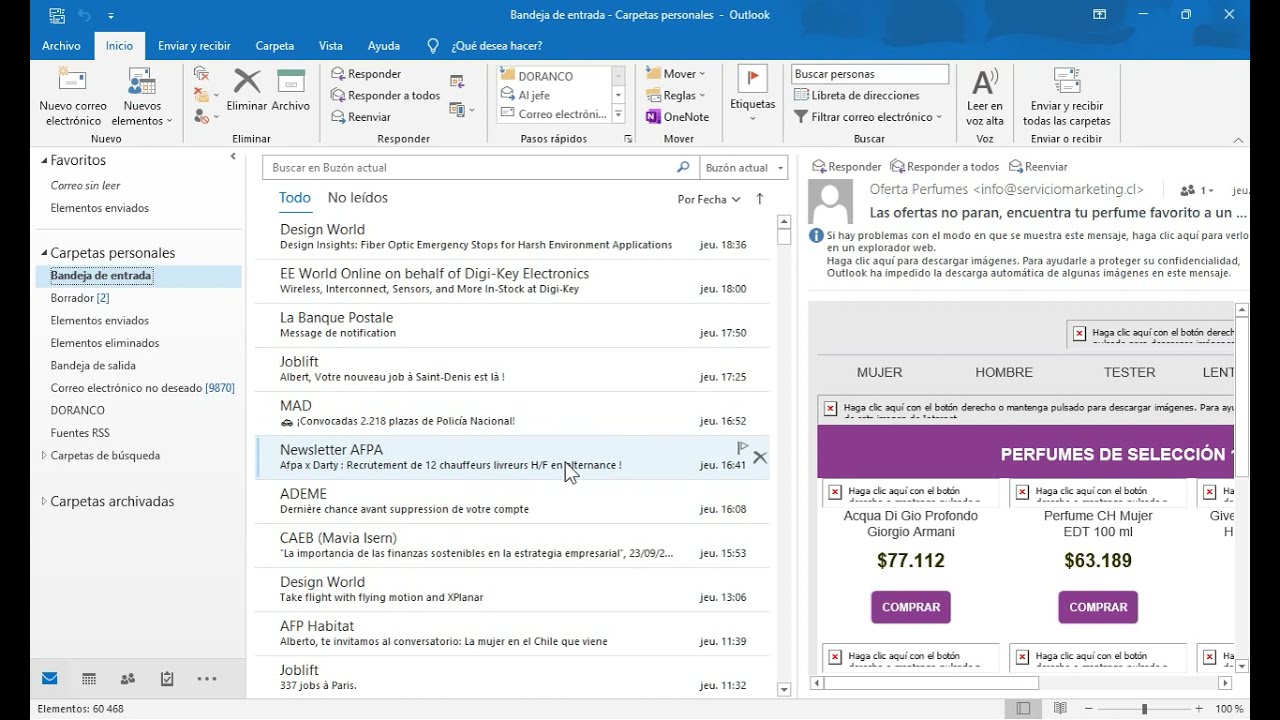The height and width of the screenshot is (720, 1280).
Task: Collapse the ribbon with the chevron
Action: pyautogui.click(x=1238, y=140)
